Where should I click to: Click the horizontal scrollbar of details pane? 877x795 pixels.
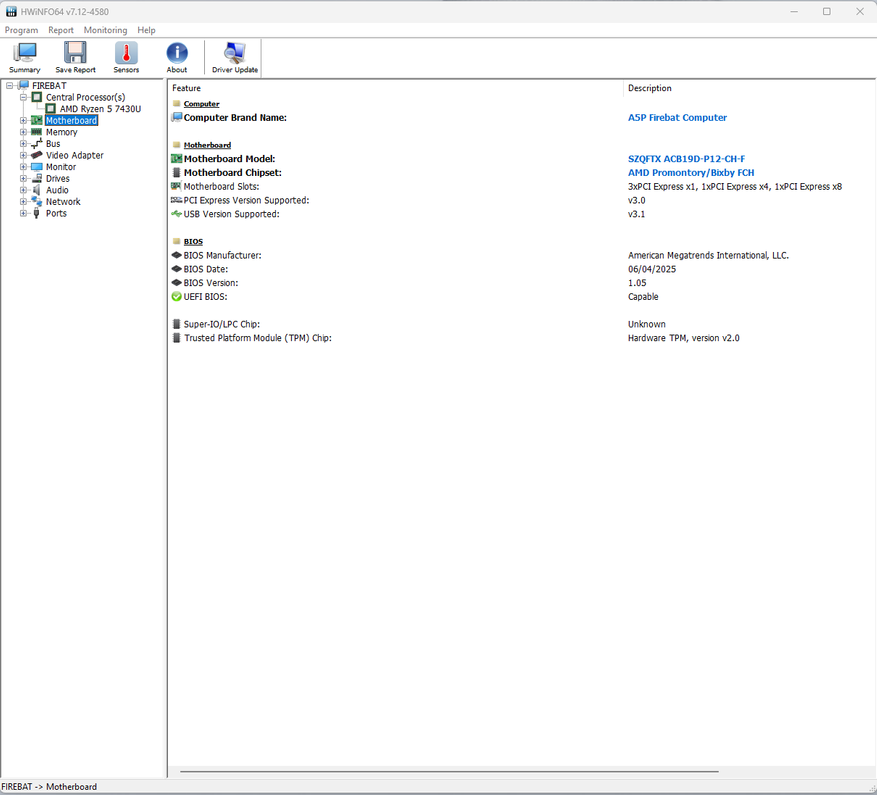coord(449,772)
